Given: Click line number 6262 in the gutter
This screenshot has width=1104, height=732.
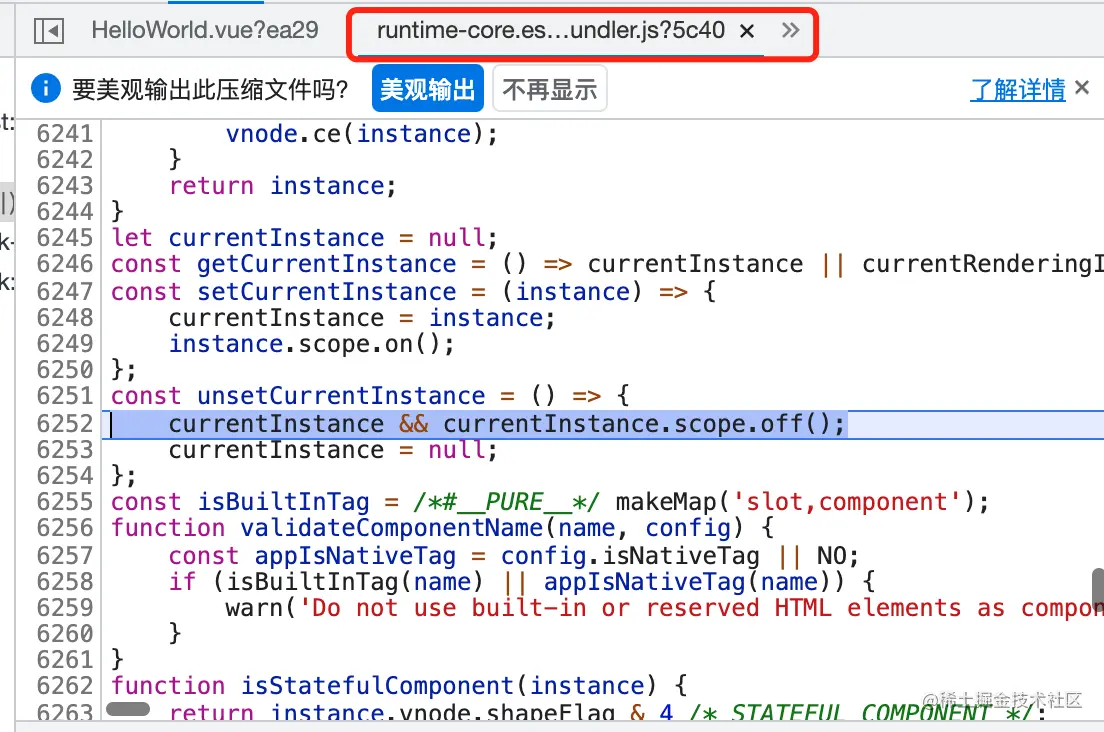Looking at the screenshot, I should (x=65, y=686).
